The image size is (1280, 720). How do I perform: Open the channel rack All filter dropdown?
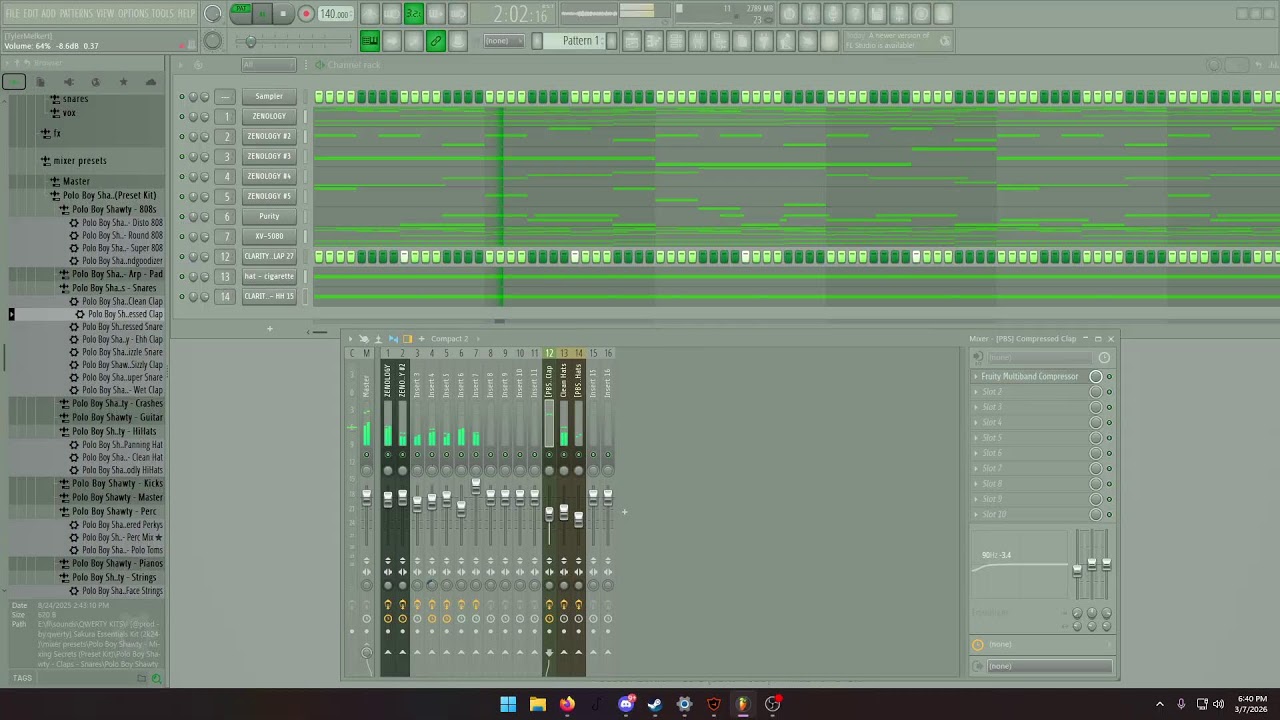coord(270,65)
